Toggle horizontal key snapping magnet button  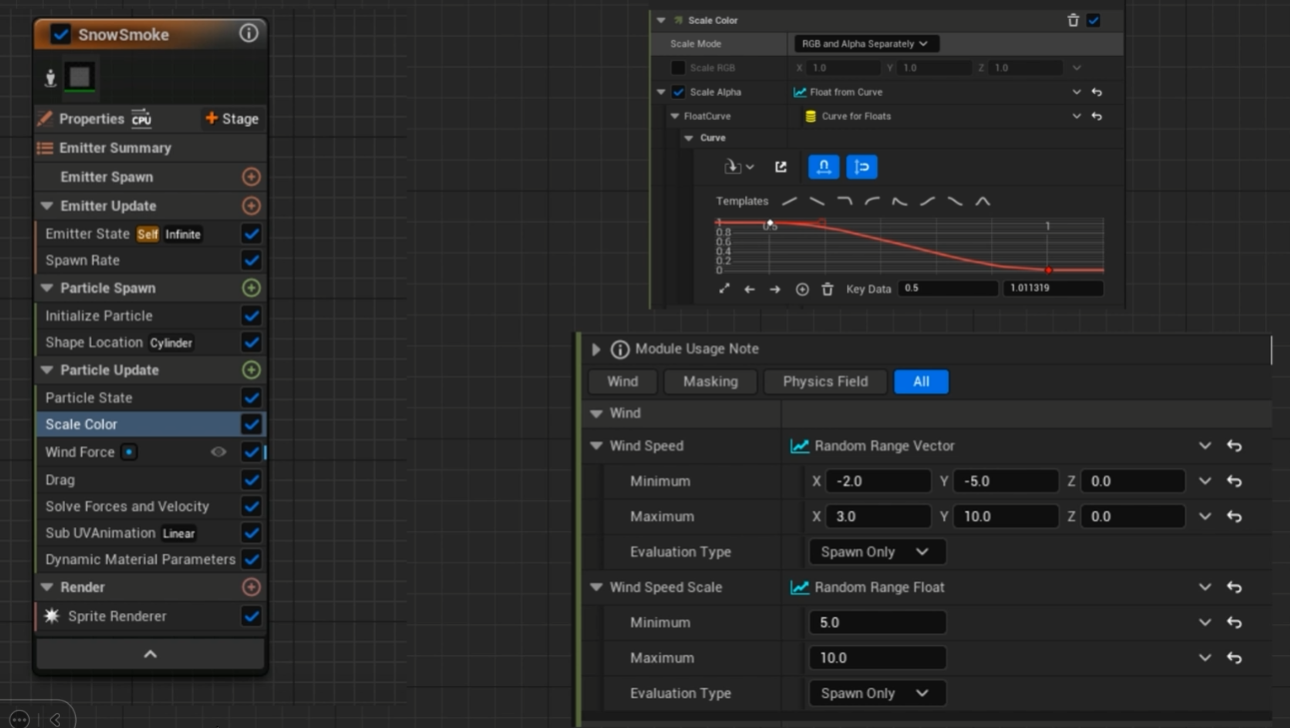tap(824, 167)
